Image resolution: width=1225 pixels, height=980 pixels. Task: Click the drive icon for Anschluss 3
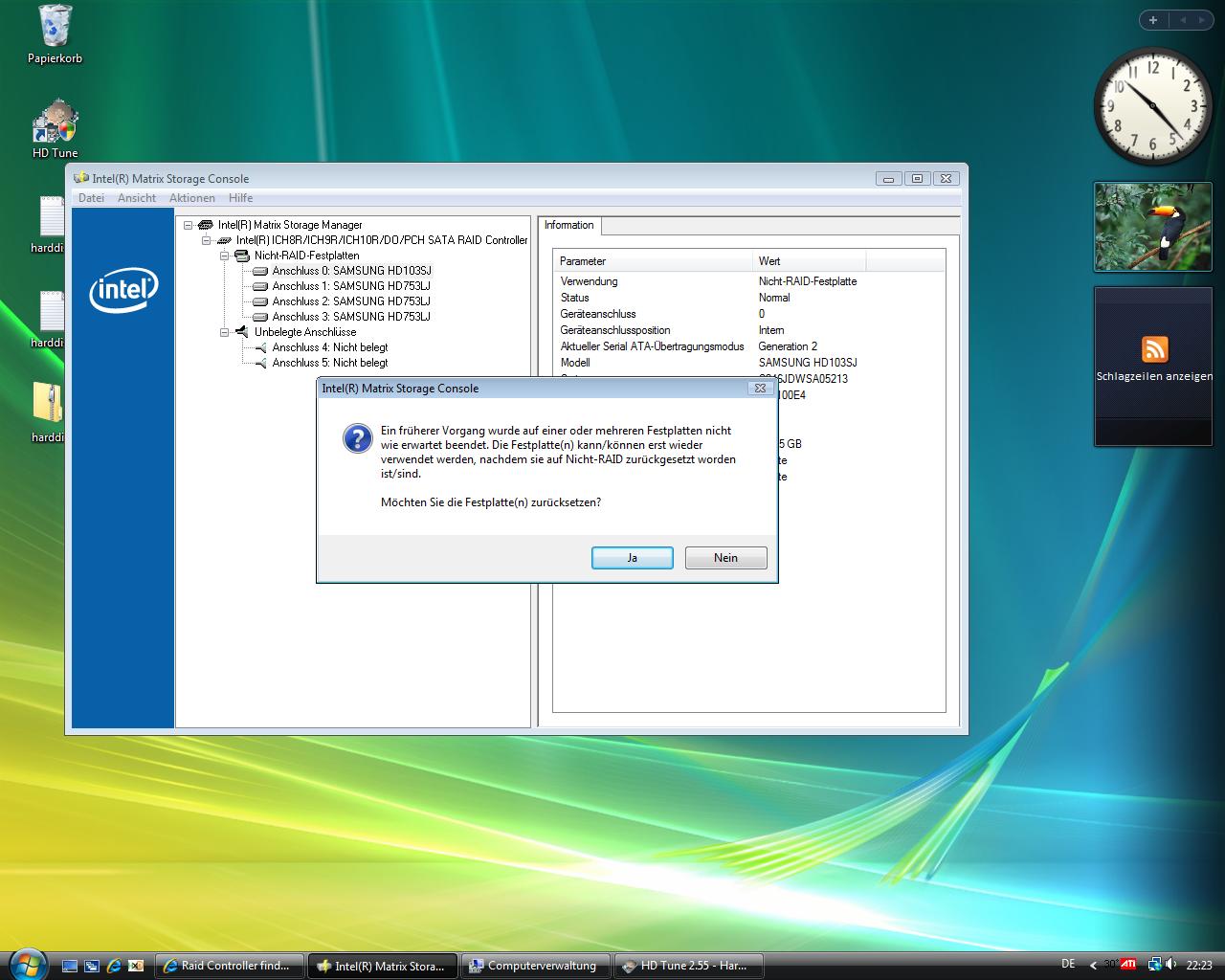(259, 317)
